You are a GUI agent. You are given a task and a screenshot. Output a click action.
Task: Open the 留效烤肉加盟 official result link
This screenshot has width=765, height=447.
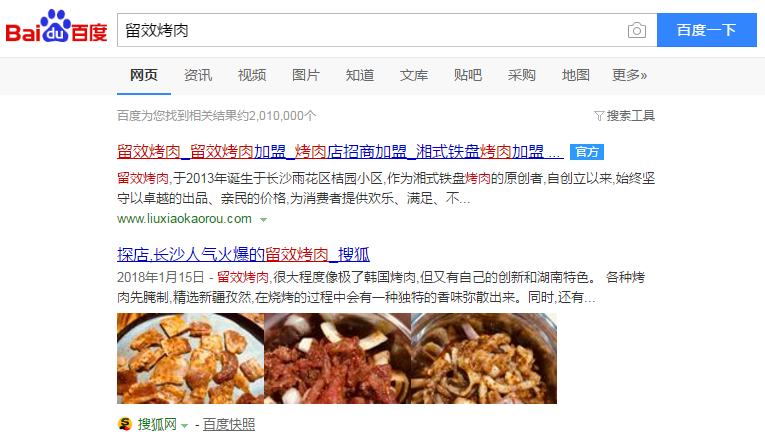tap(340, 152)
